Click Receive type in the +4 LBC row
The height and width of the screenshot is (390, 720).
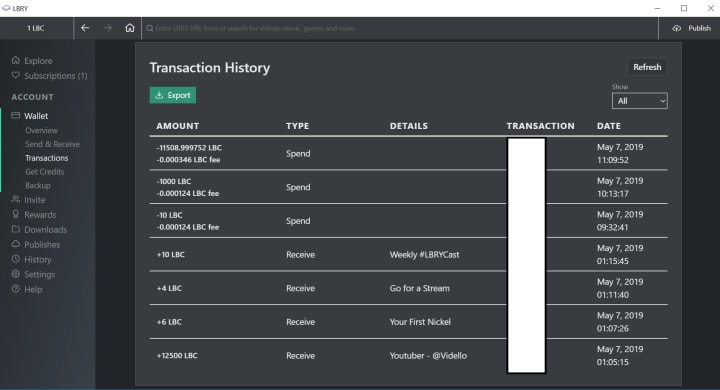pos(301,288)
